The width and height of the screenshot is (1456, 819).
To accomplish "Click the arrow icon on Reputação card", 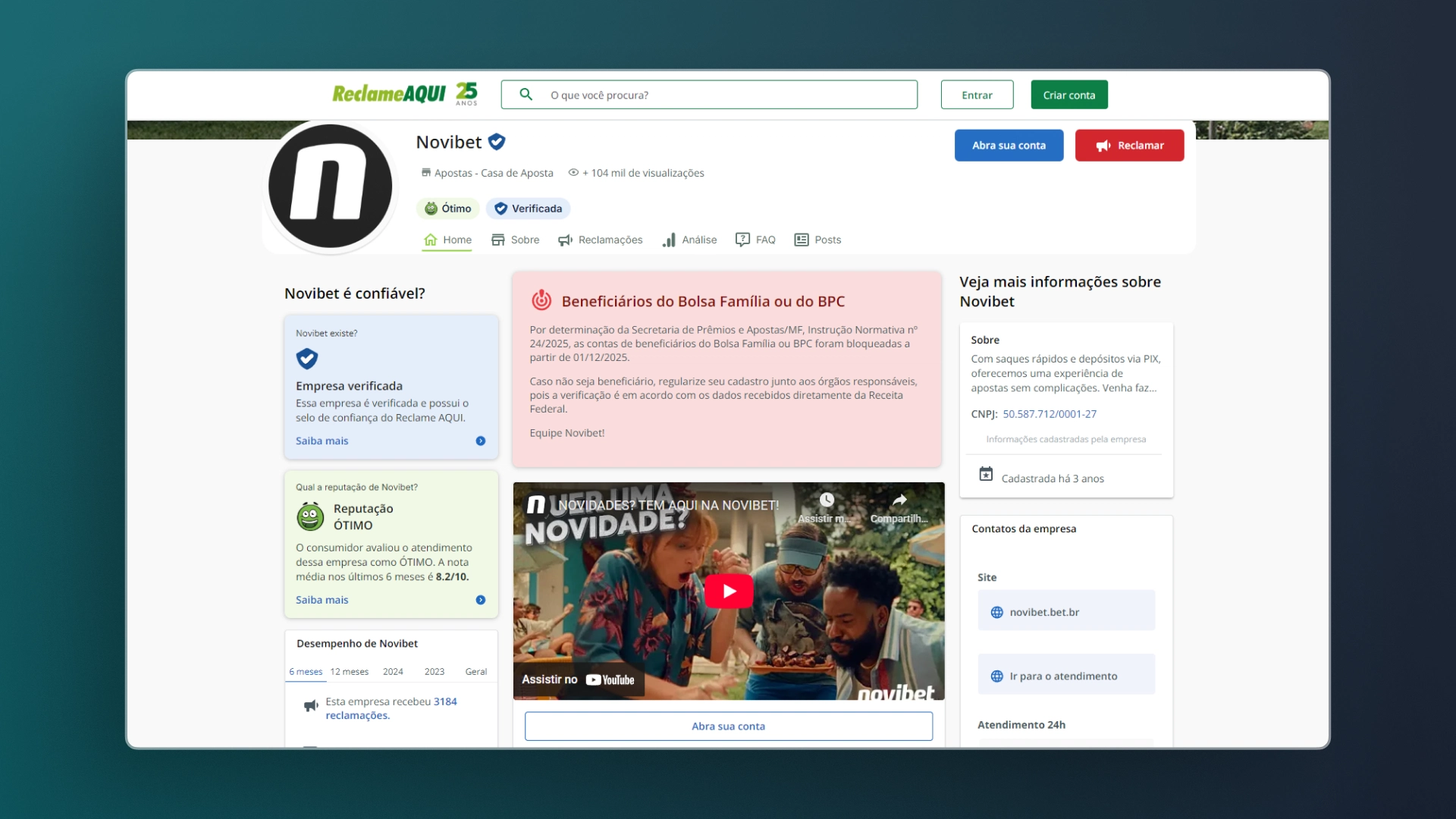I will pyautogui.click(x=481, y=600).
